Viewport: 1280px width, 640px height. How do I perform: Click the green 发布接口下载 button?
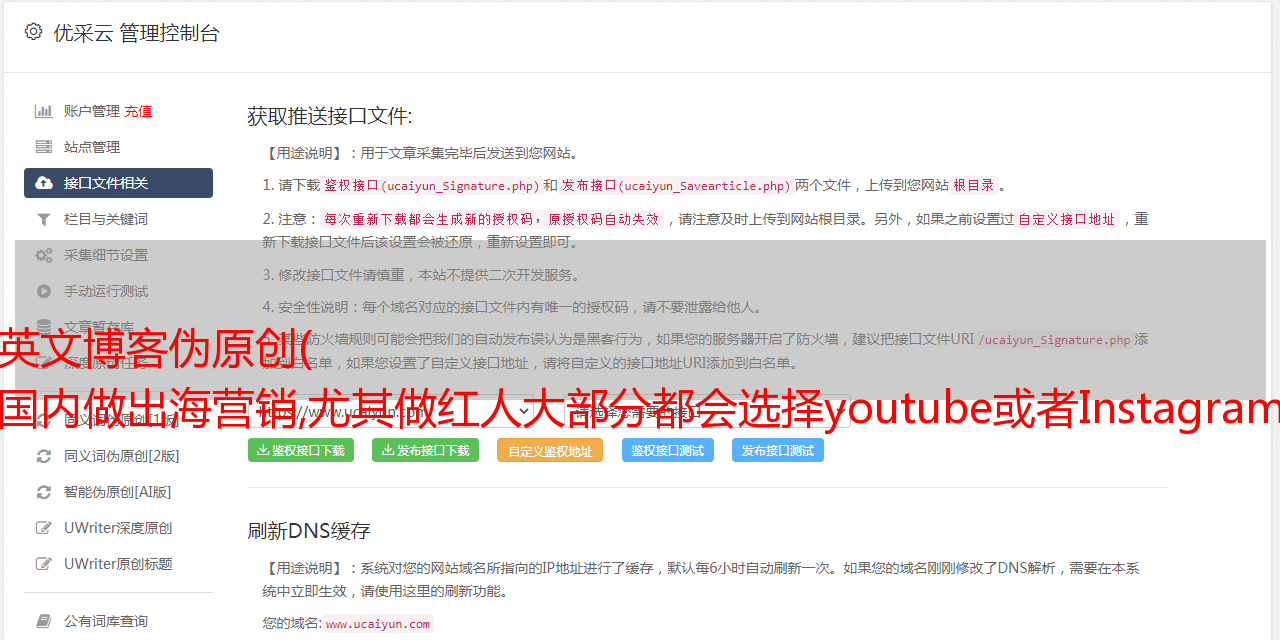point(425,450)
